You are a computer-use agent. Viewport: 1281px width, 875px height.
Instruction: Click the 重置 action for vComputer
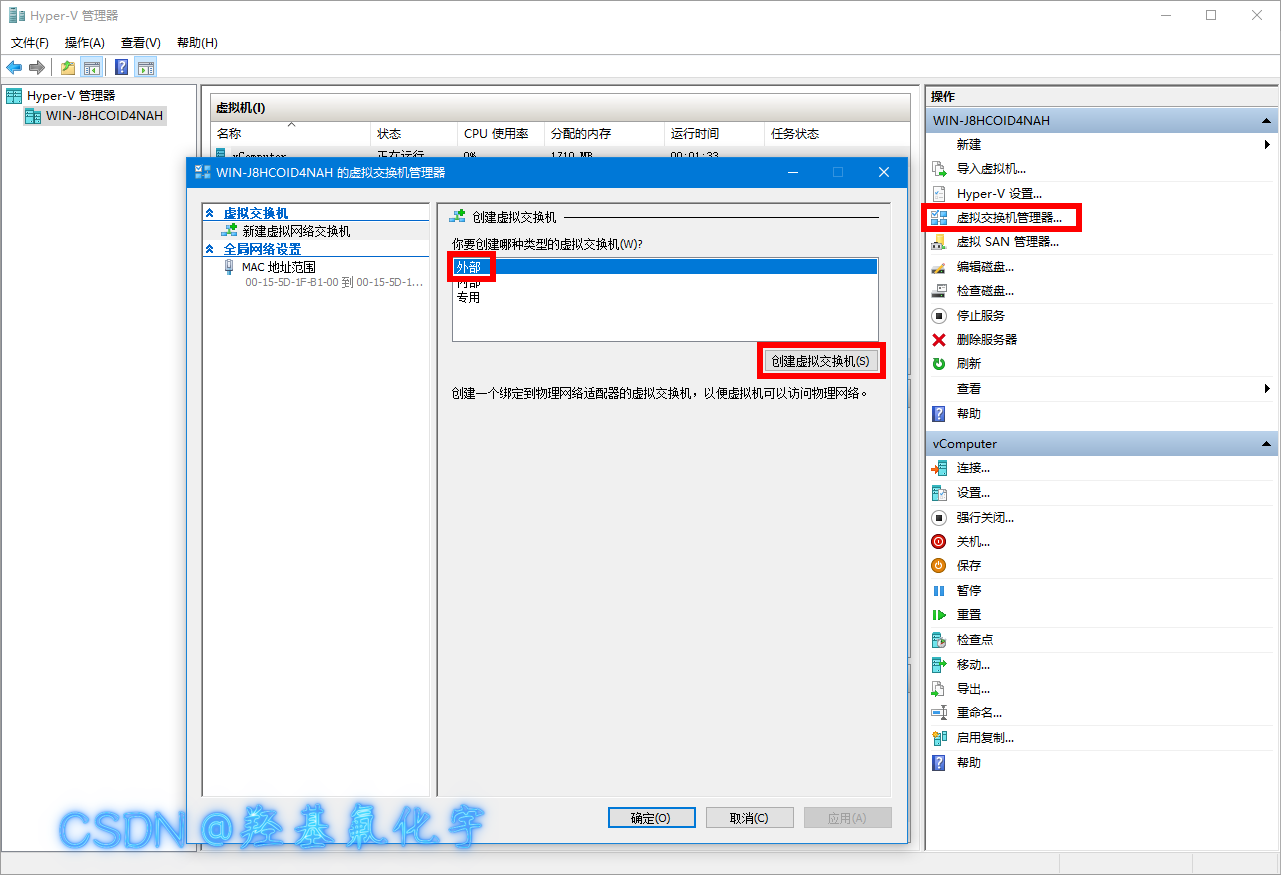(968, 615)
